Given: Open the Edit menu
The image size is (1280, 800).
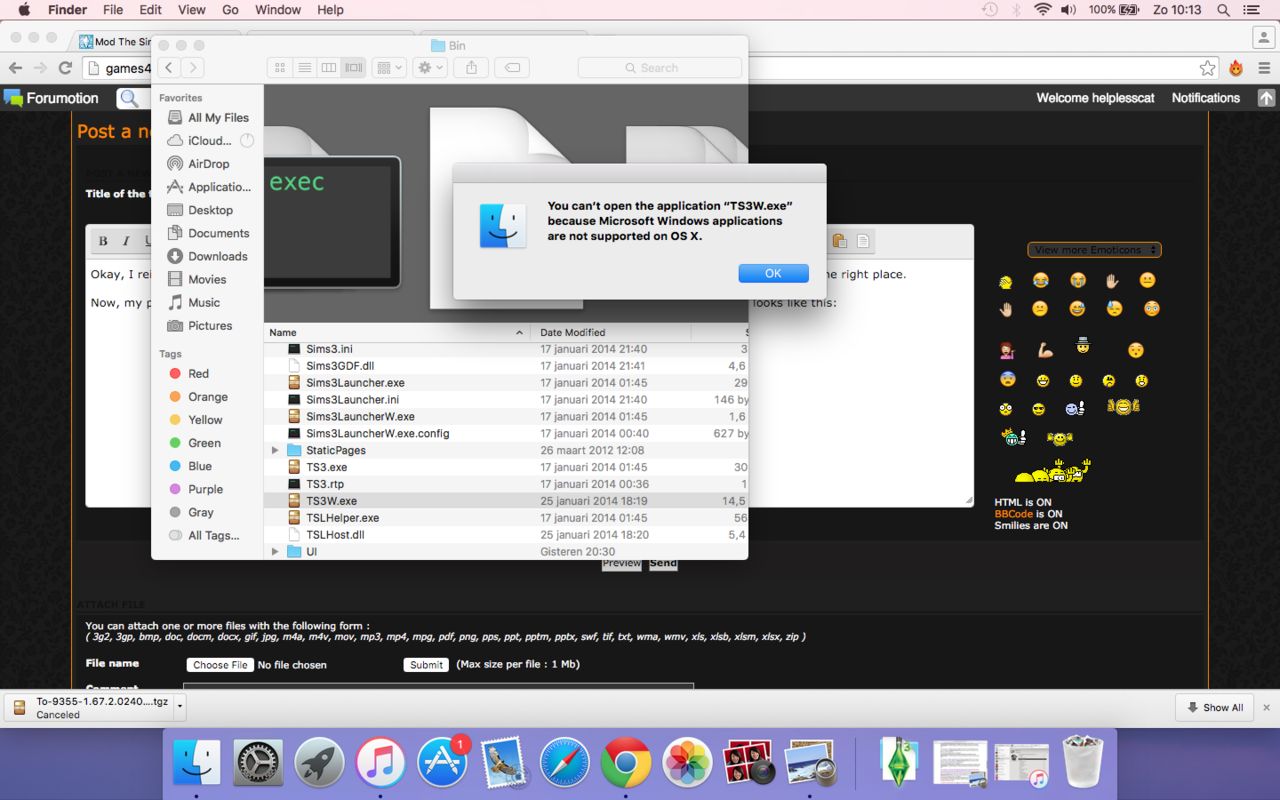Looking at the screenshot, I should [150, 10].
